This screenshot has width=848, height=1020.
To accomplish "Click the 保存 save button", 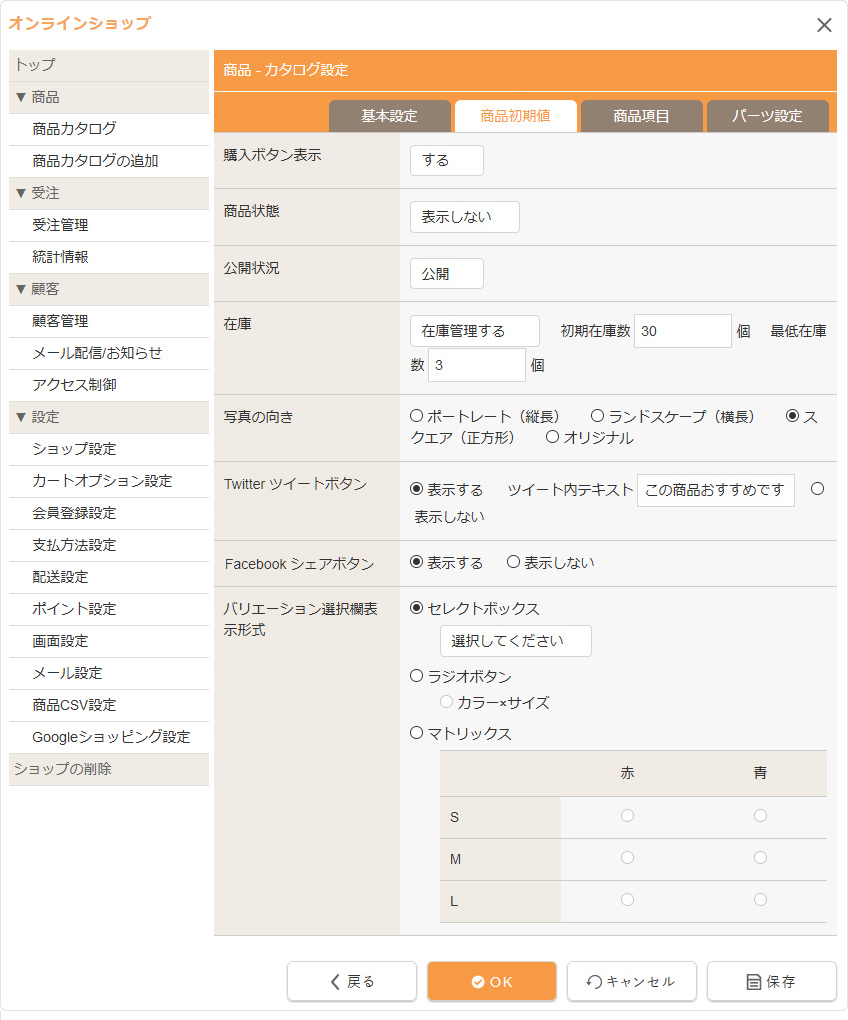I will (x=771, y=981).
